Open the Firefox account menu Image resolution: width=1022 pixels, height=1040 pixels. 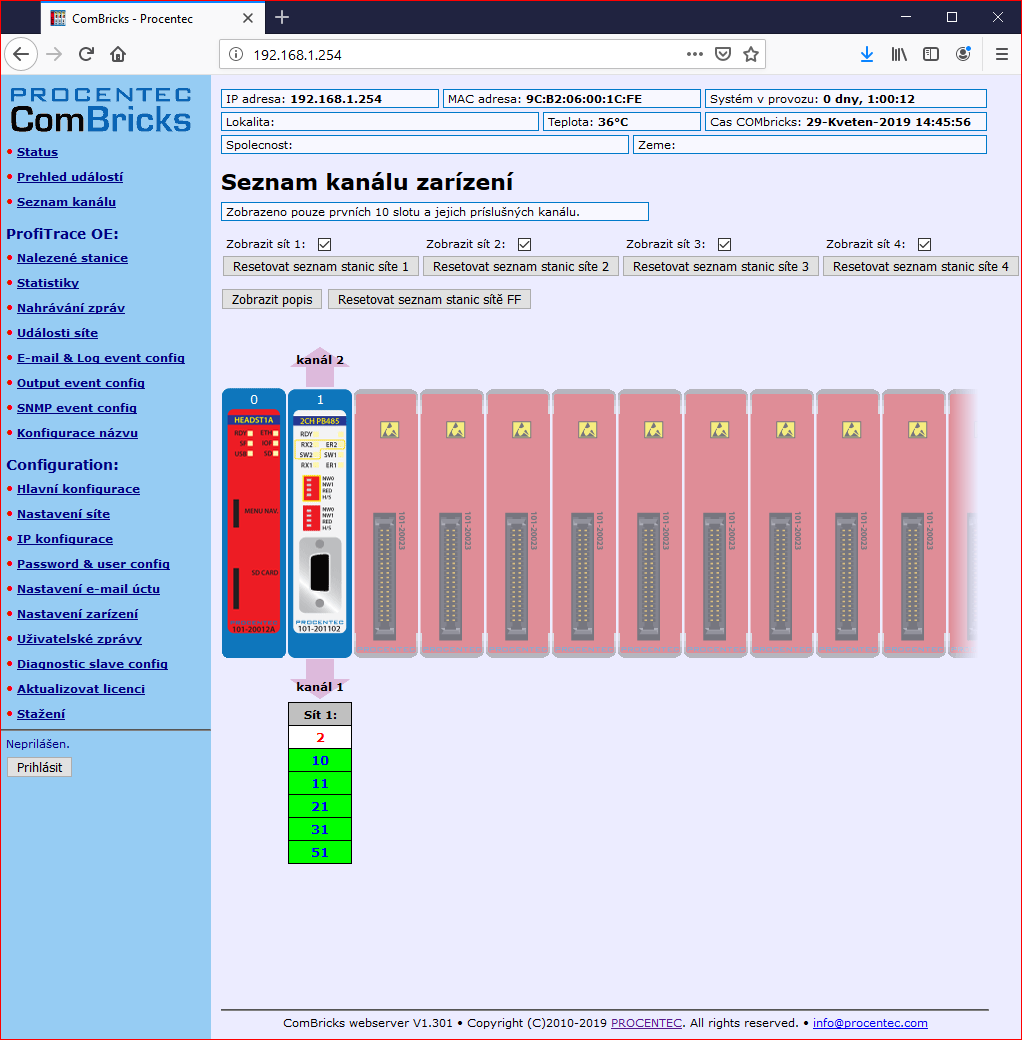click(x=963, y=54)
